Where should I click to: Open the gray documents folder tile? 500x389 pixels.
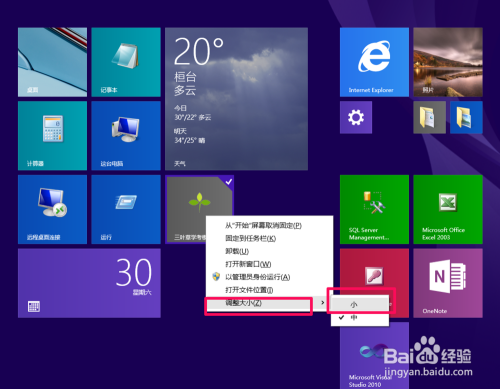[x=430, y=117]
